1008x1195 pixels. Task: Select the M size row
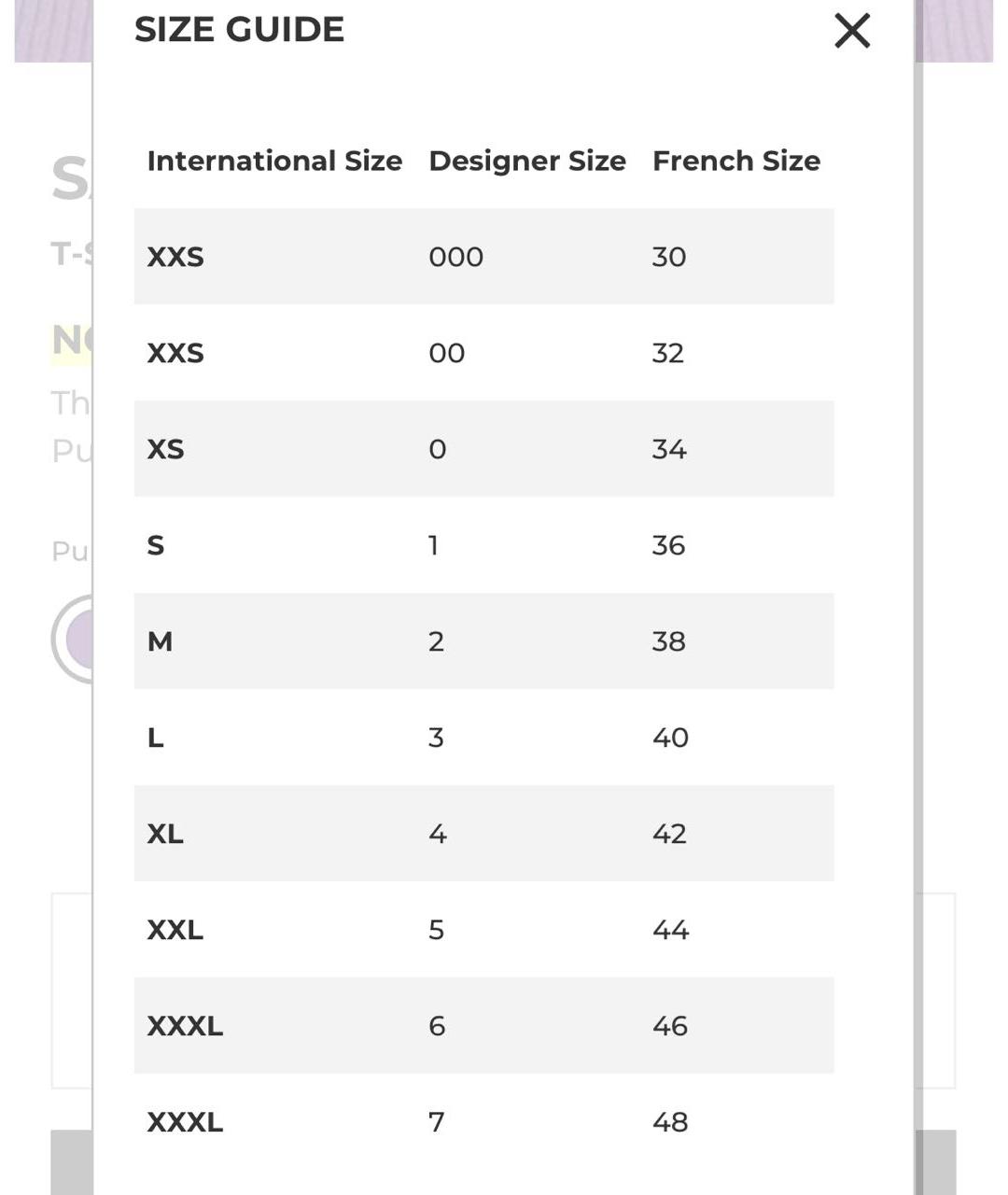pos(483,640)
